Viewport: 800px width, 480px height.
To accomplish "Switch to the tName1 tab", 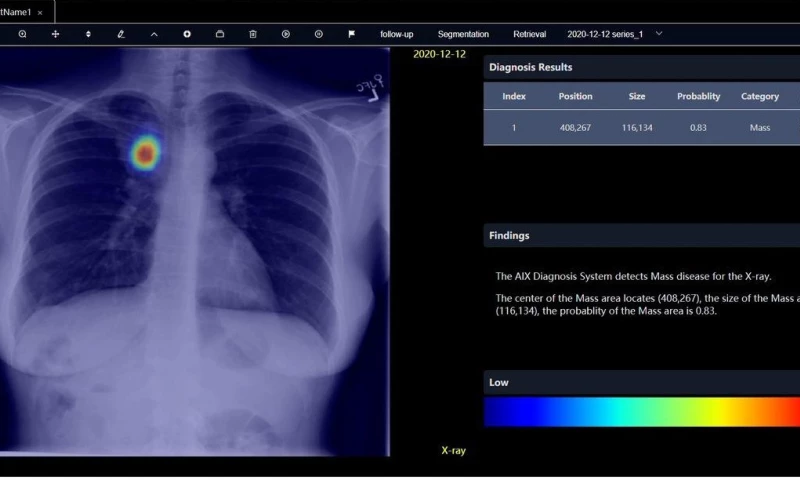I will (x=15, y=12).
